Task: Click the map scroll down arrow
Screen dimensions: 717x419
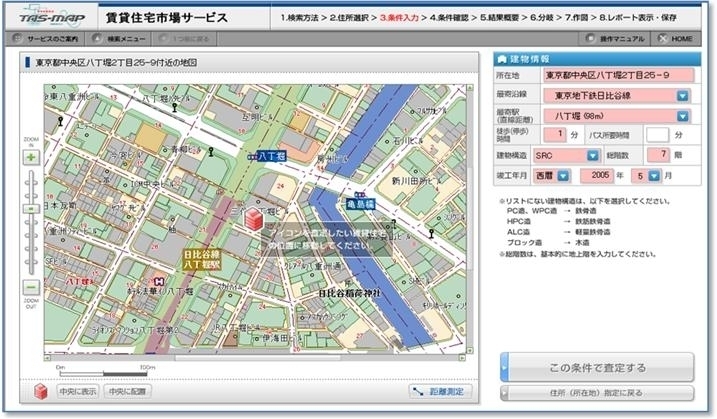Action: (470, 351)
